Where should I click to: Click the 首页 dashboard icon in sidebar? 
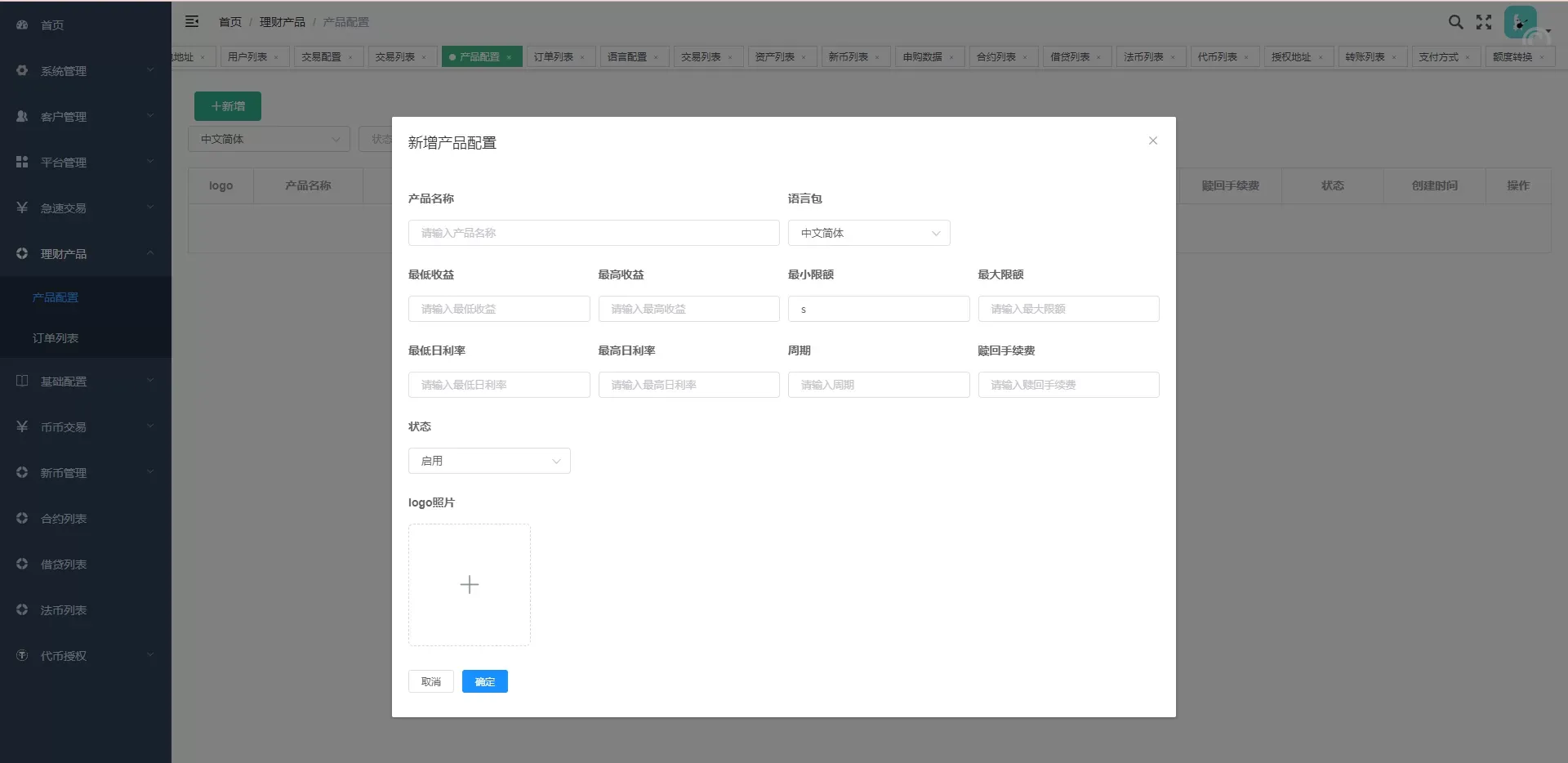tap(22, 25)
